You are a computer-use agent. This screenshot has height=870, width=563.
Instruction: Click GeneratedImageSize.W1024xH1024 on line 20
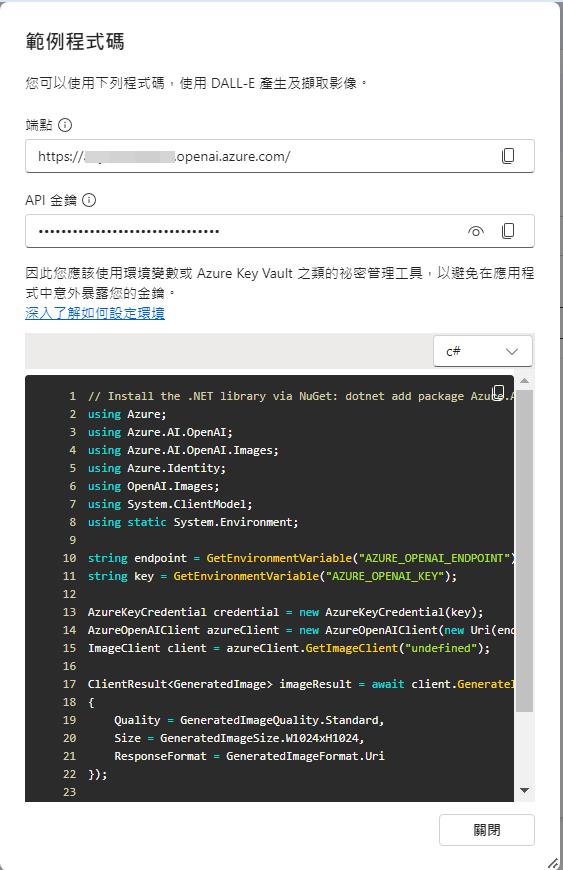click(261, 738)
